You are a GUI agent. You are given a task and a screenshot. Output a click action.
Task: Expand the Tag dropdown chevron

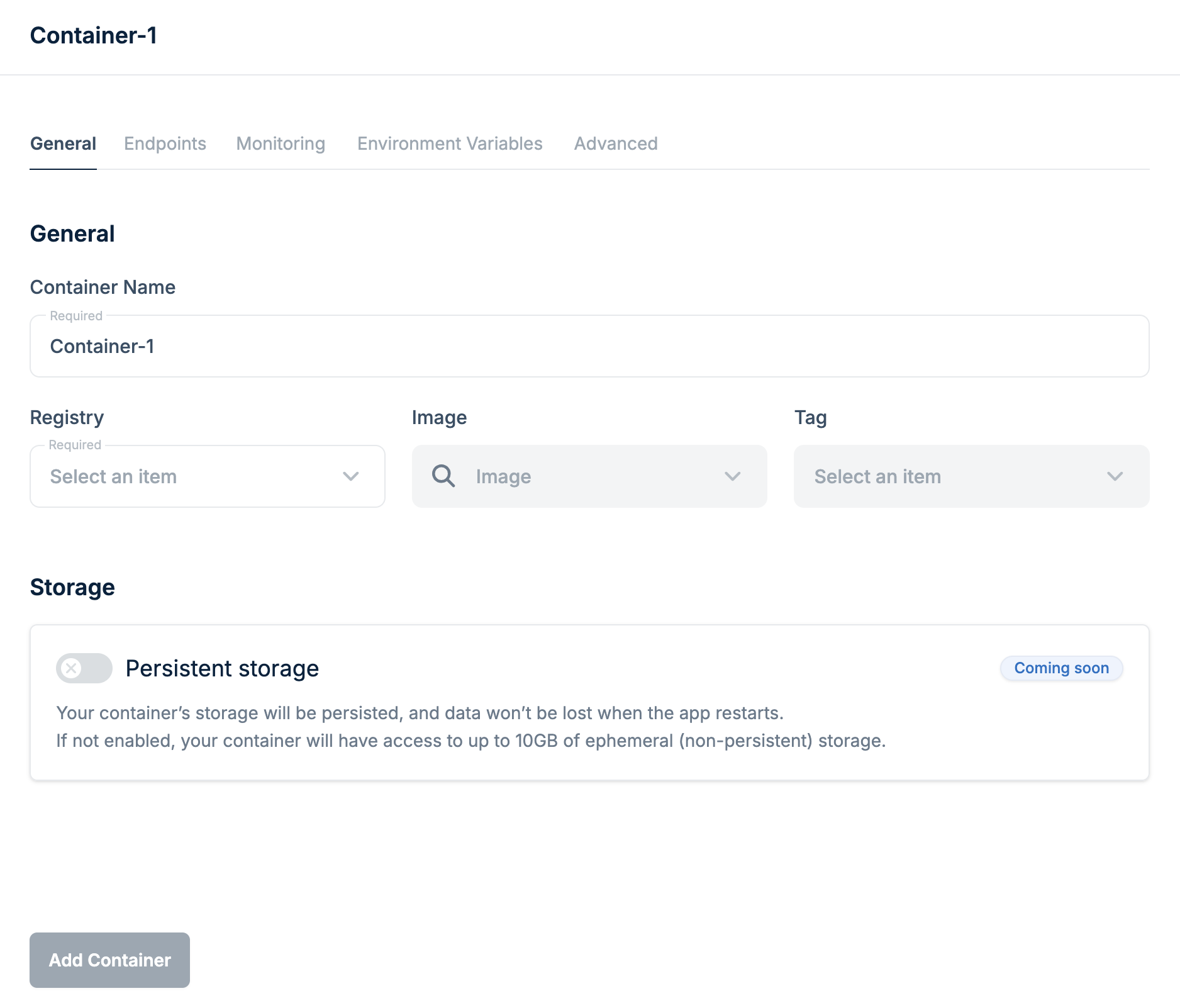point(1115,476)
